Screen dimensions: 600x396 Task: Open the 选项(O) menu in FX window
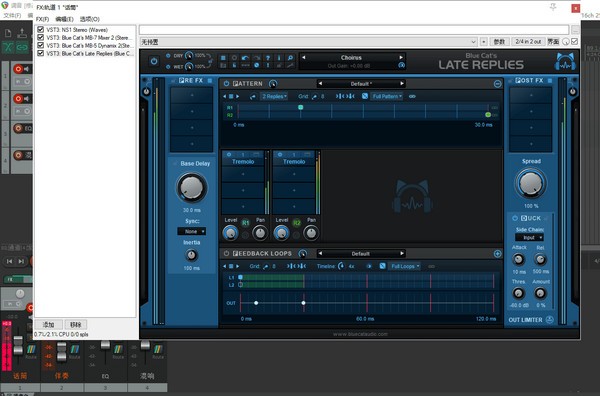[x=90, y=19]
